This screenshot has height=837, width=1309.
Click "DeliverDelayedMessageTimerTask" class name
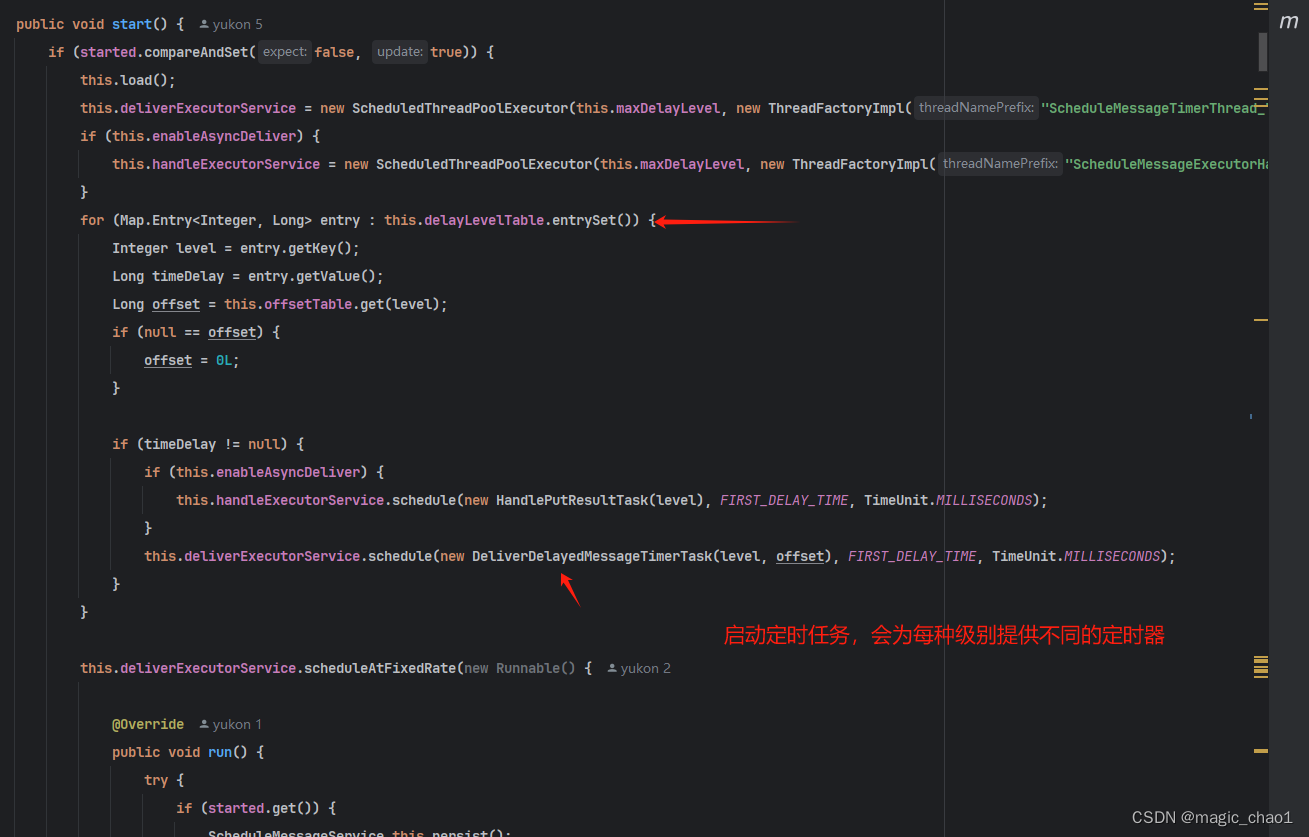[592, 556]
